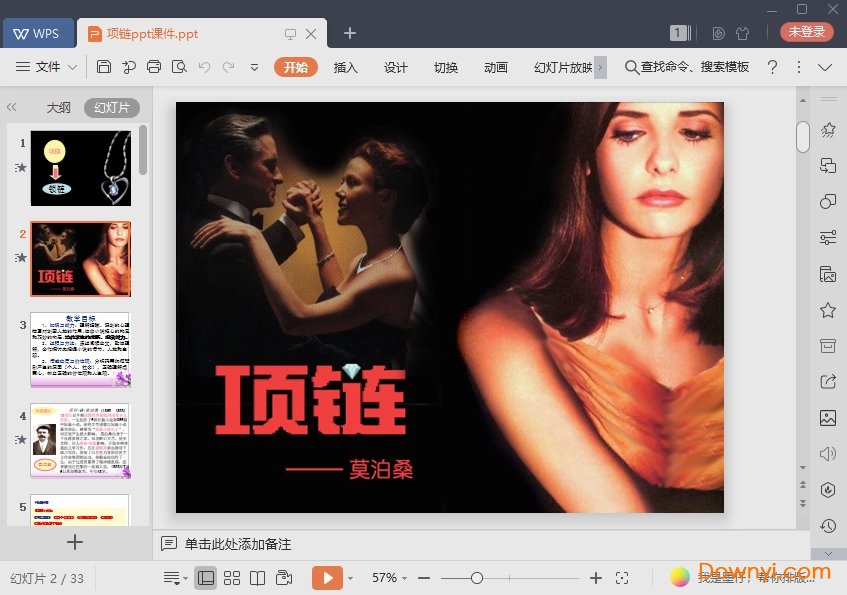The width and height of the screenshot is (847, 595).
Task: Open the slide sorter view icon
Action: [x=232, y=578]
